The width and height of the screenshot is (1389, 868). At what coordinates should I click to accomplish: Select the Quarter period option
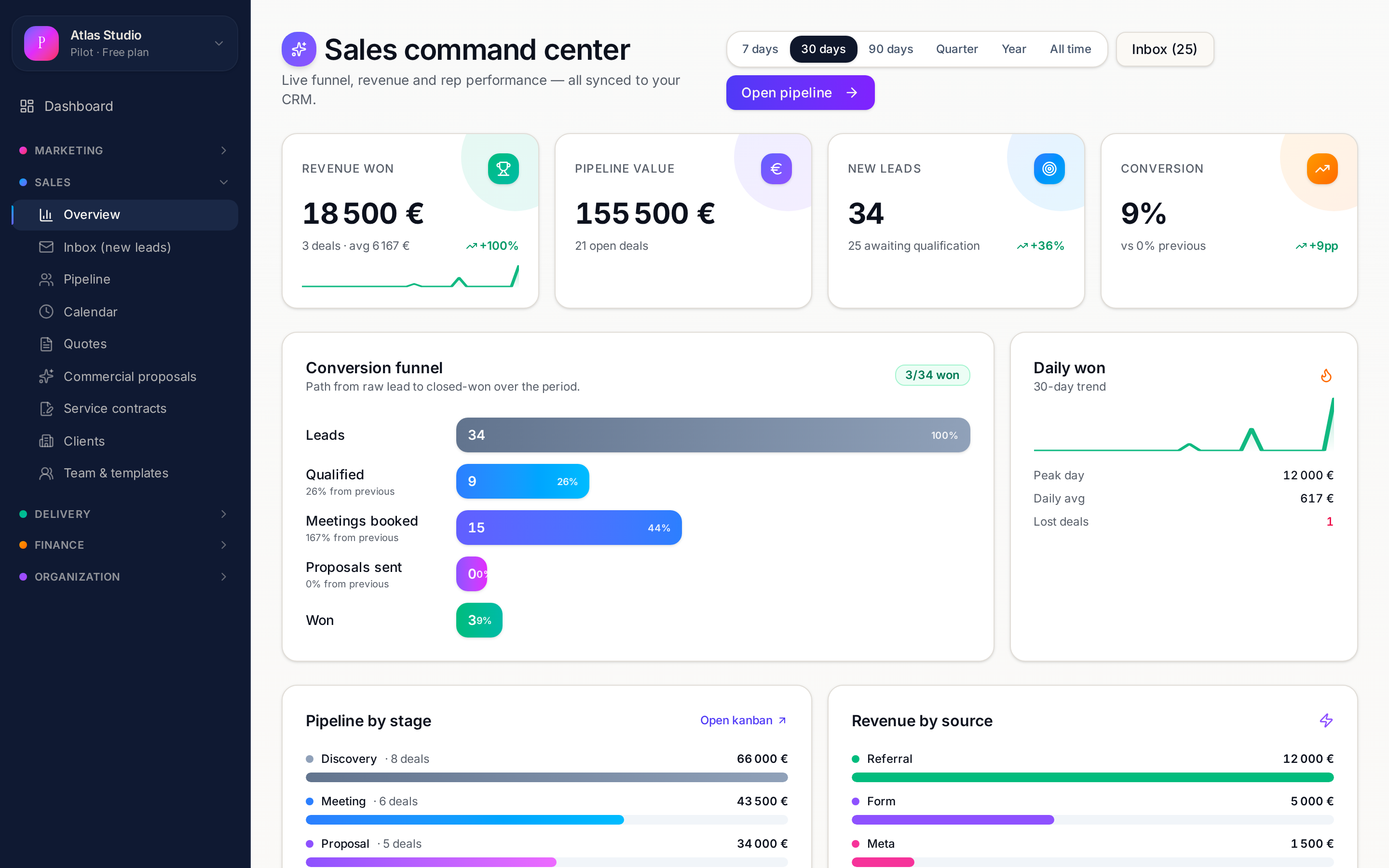[957, 49]
